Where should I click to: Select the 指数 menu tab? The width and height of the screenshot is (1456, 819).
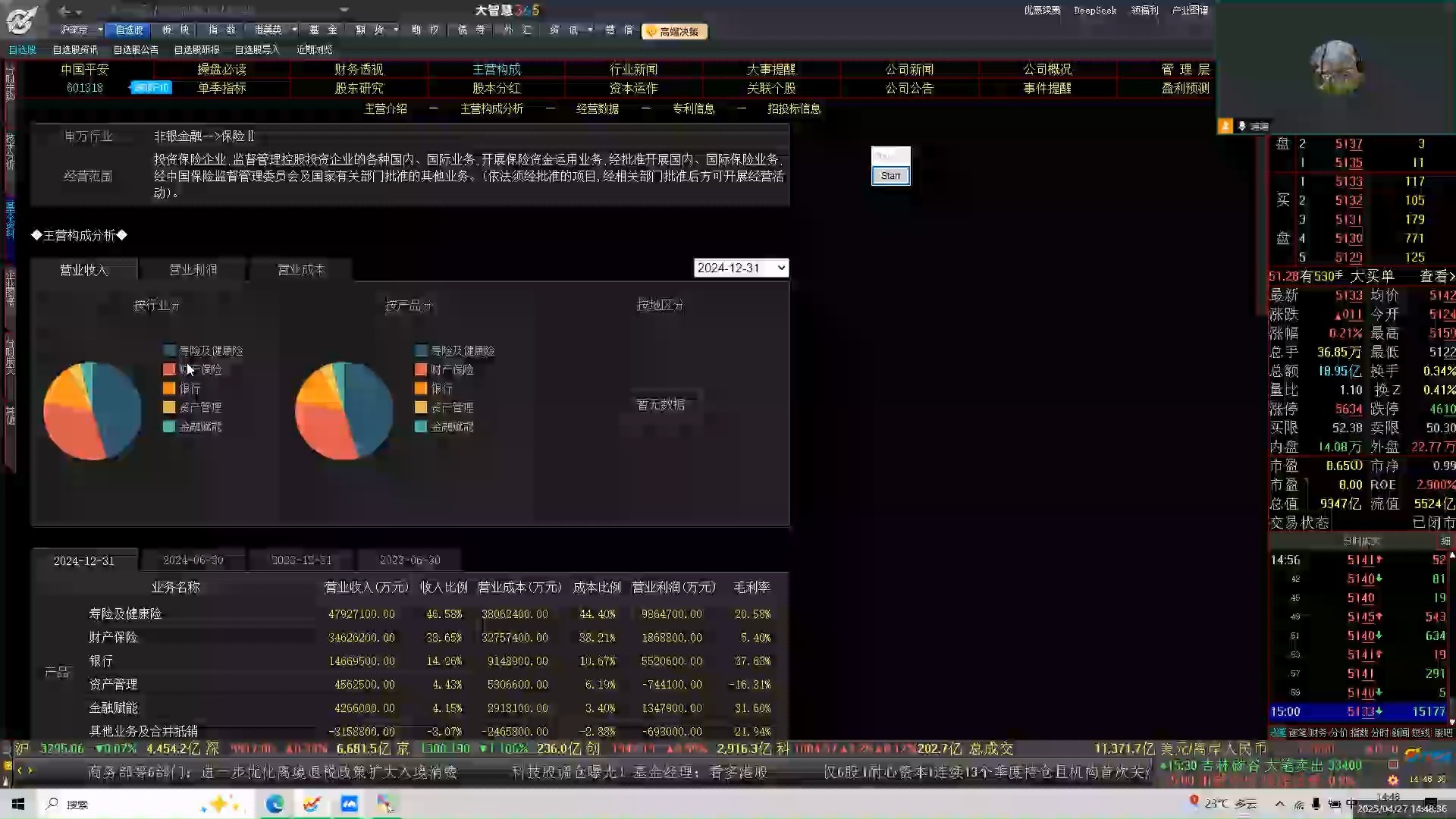click(x=222, y=30)
